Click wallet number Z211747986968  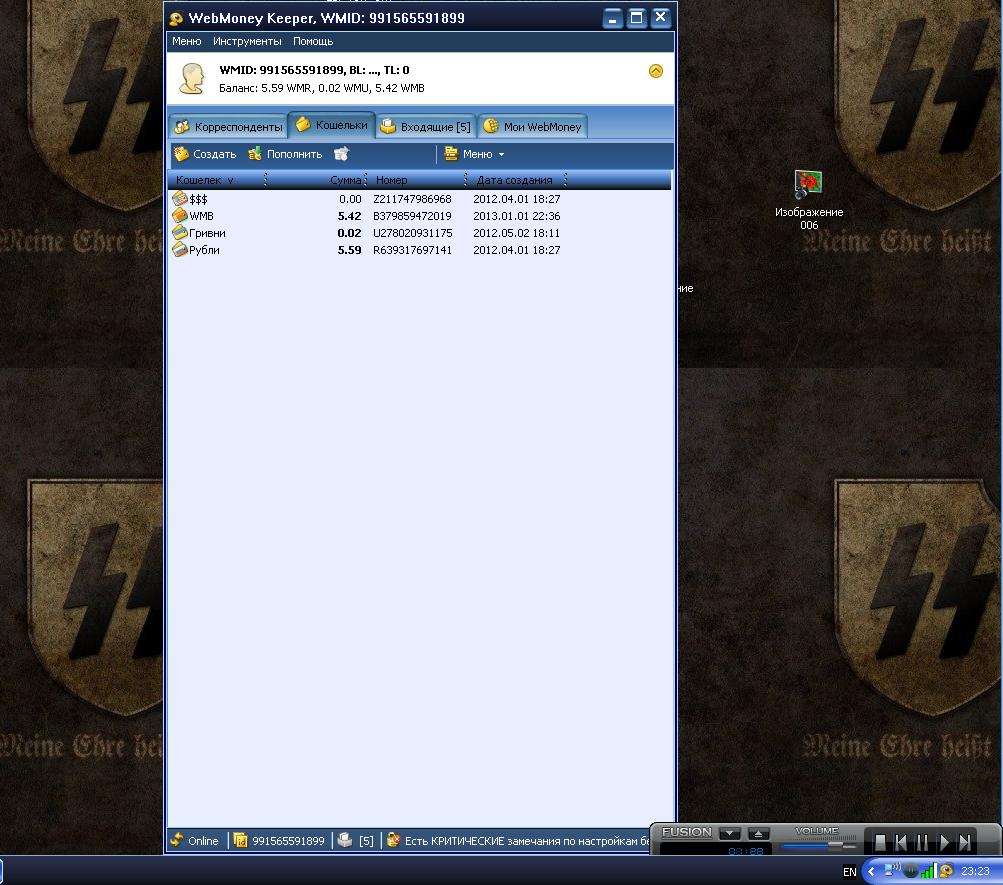click(x=413, y=199)
